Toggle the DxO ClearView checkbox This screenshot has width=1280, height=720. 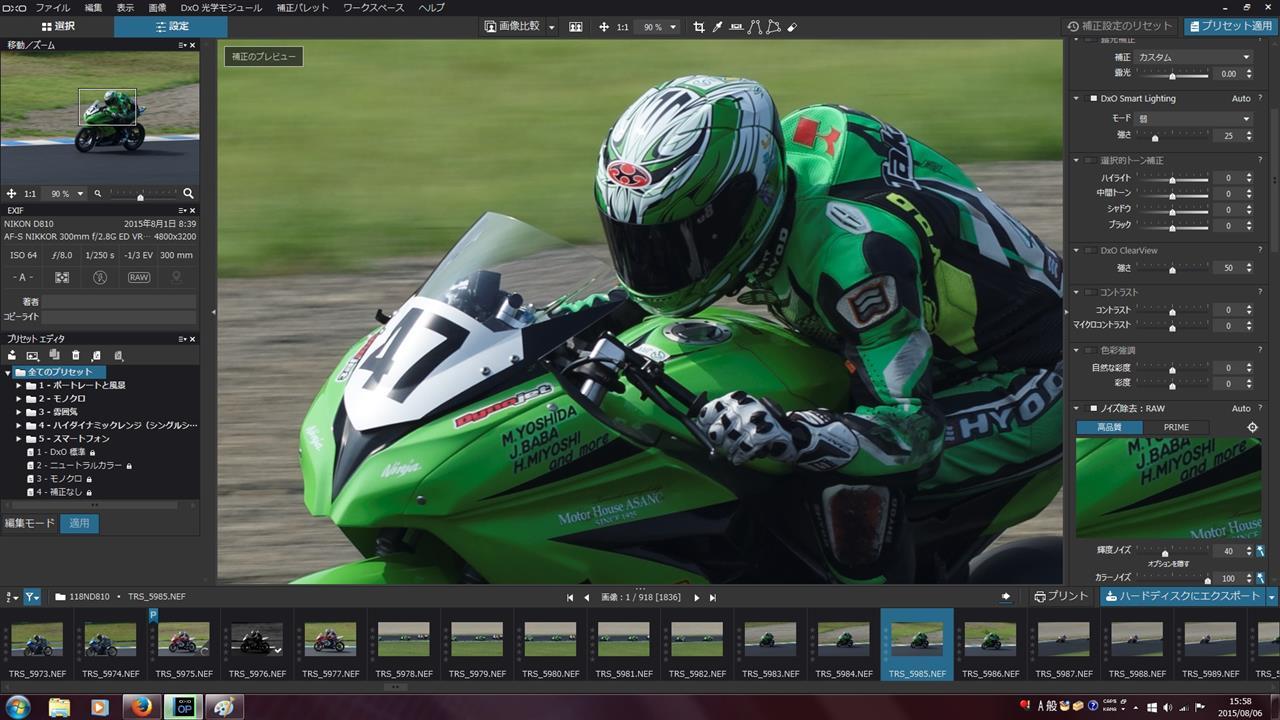(1092, 250)
